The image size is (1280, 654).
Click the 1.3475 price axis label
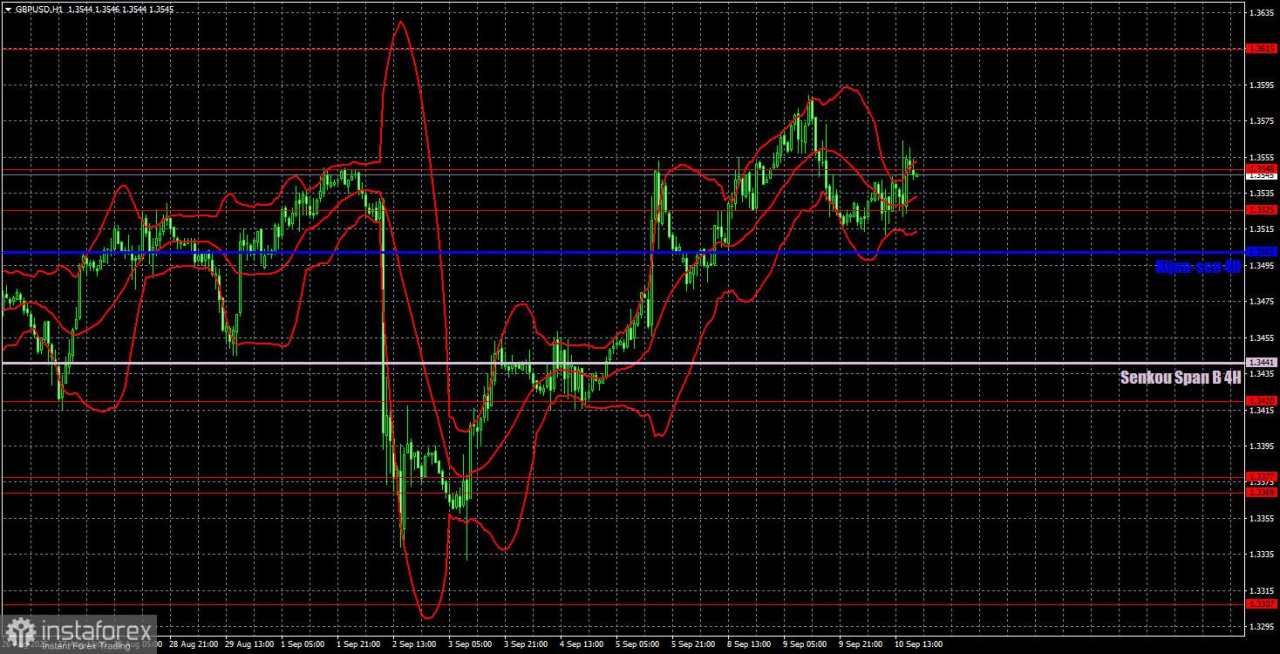click(x=1261, y=302)
